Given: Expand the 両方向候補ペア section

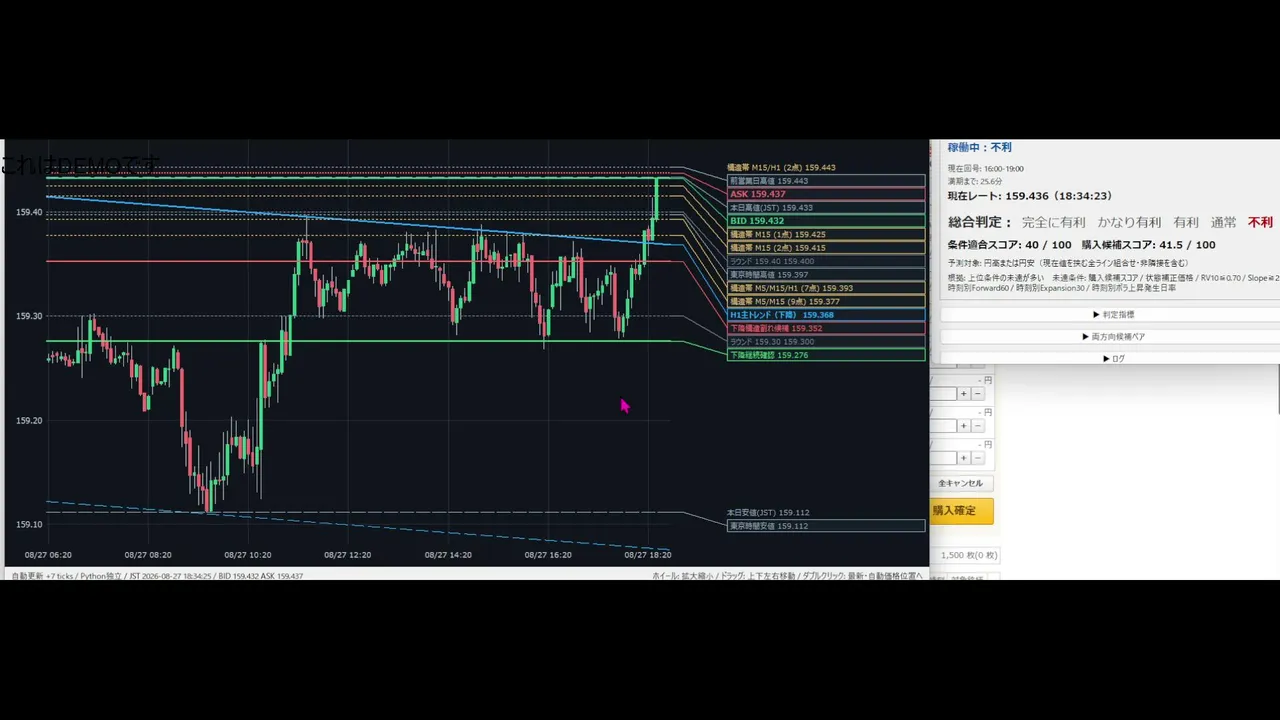Looking at the screenshot, I should pyautogui.click(x=1110, y=336).
